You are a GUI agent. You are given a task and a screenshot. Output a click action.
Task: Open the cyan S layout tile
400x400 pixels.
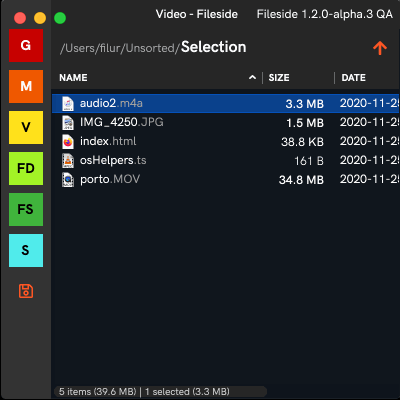26,250
